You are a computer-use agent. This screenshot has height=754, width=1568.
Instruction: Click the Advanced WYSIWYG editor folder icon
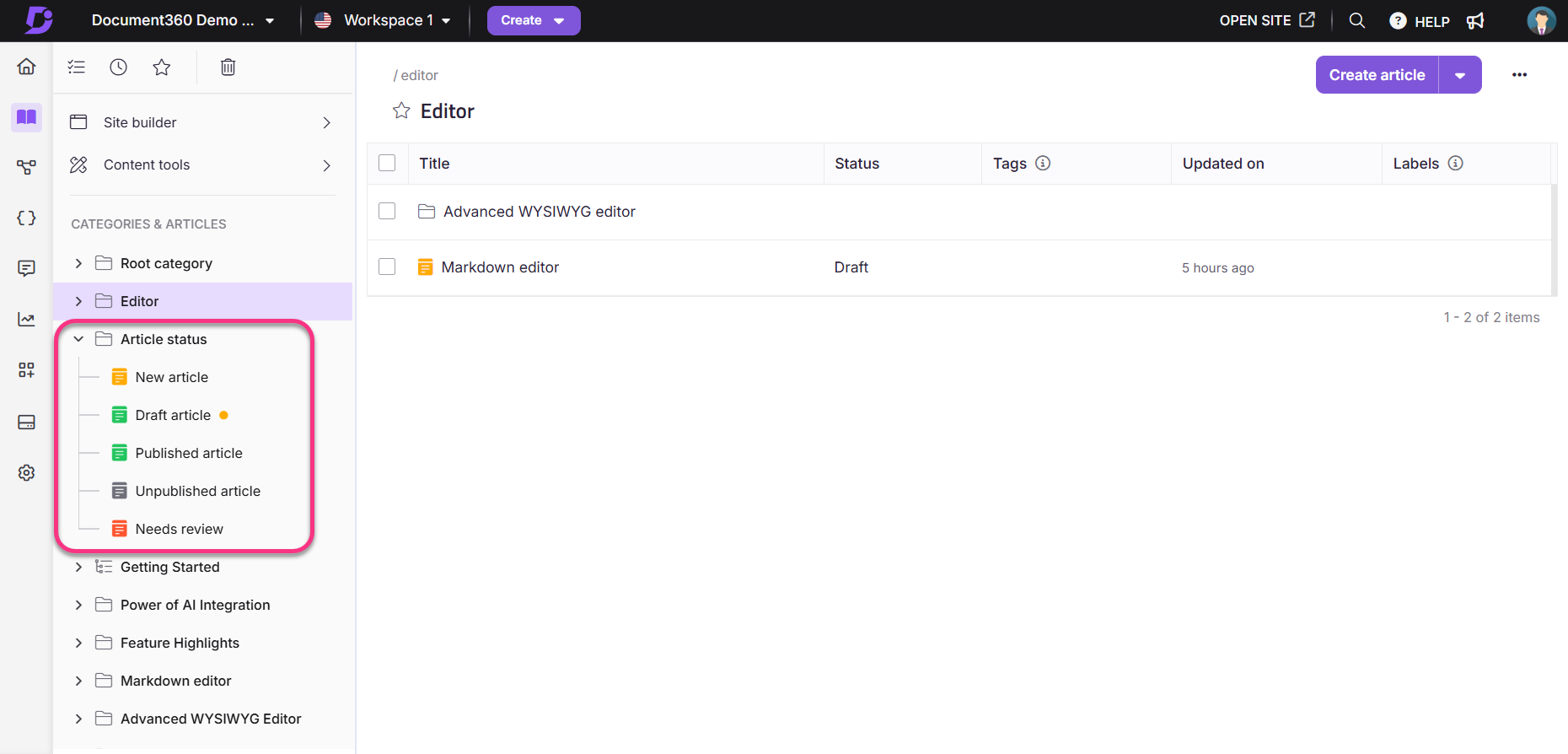[427, 211]
